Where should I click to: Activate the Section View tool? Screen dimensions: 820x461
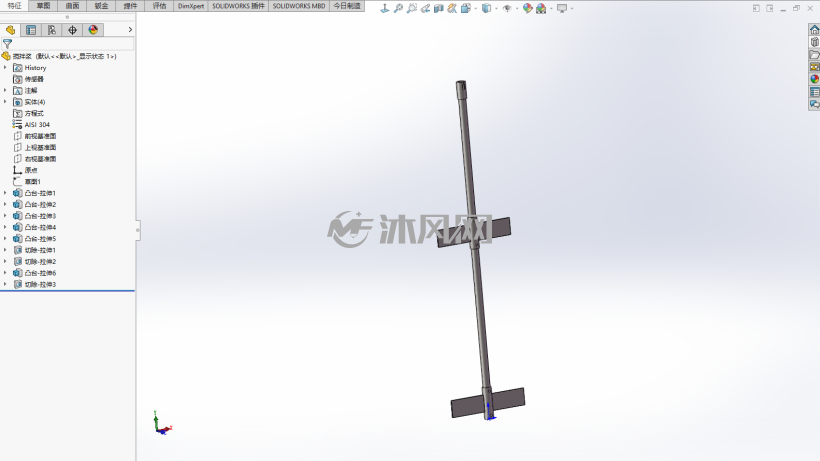click(x=439, y=8)
